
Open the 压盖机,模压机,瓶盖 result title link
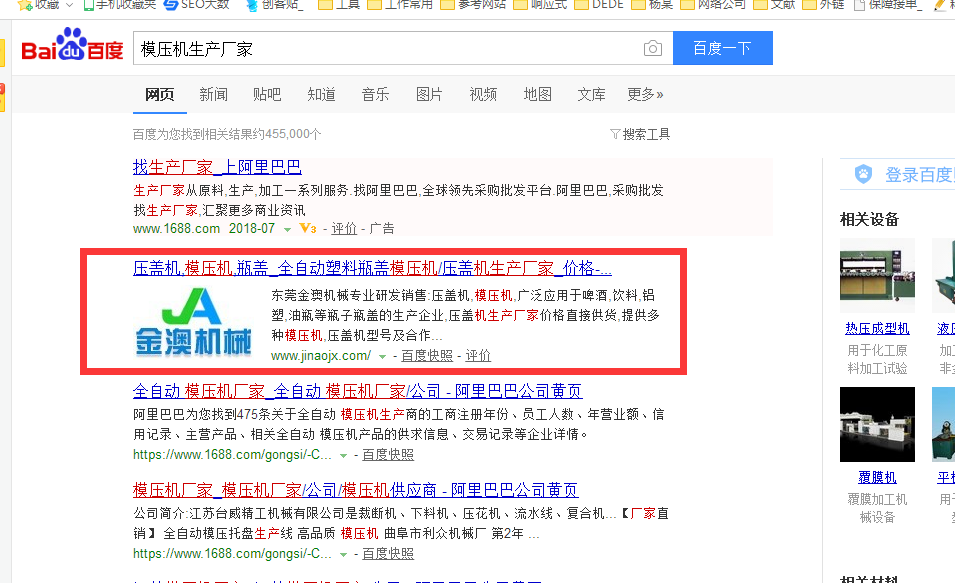click(x=372, y=269)
